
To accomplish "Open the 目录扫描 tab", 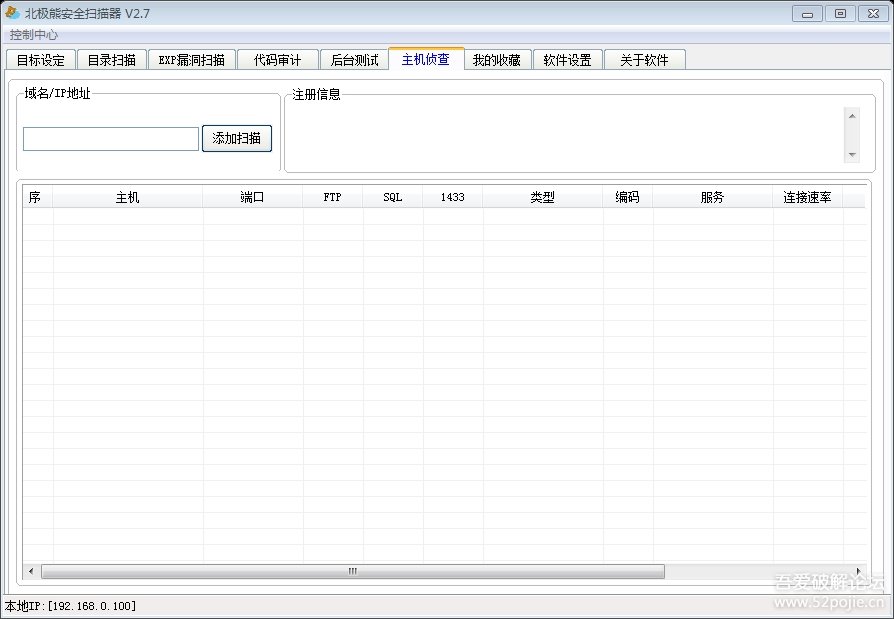I will pyautogui.click(x=111, y=60).
